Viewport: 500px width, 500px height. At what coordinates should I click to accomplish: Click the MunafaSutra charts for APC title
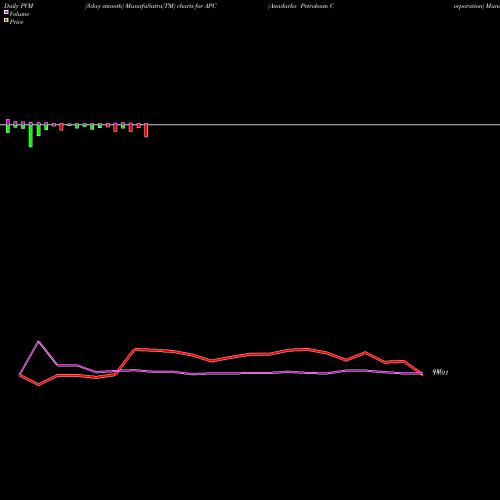(x=151, y=6)
